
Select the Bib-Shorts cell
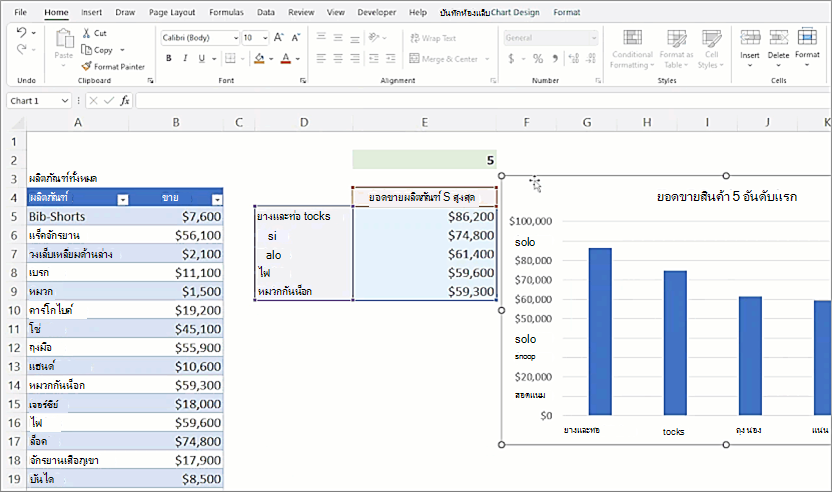pyautogui.click(x=77, y=217)
